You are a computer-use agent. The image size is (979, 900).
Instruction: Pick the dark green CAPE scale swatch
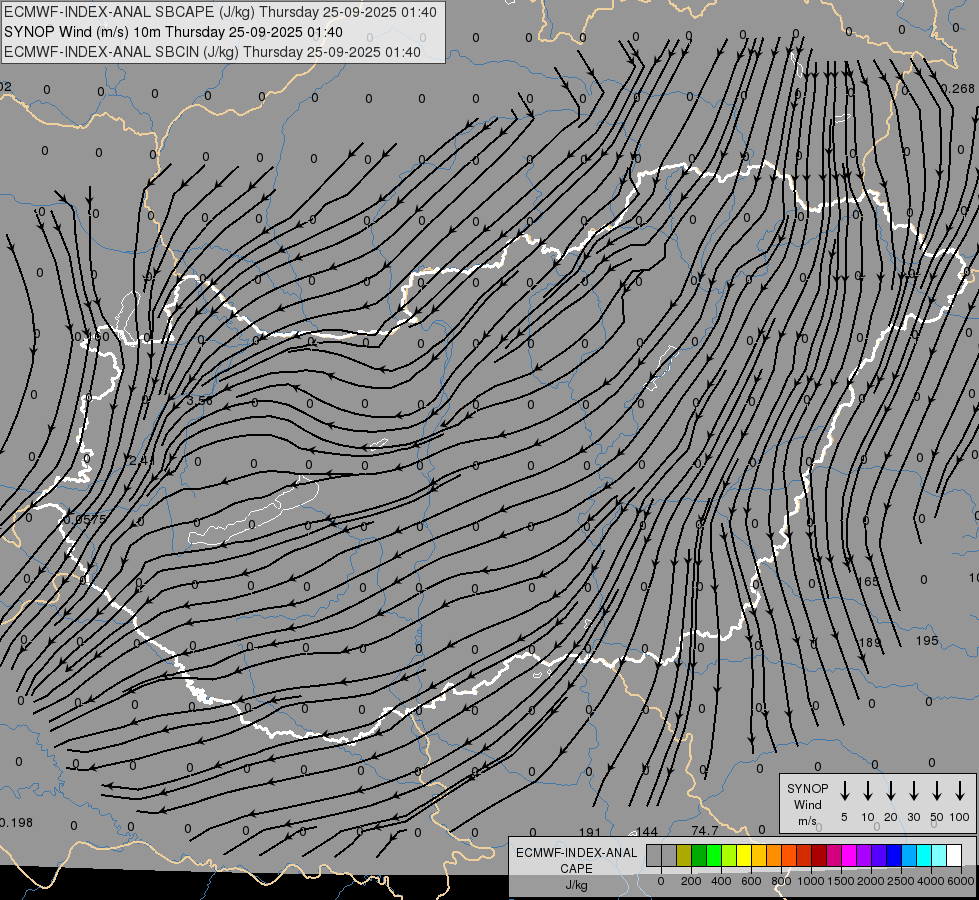point(699,855)
